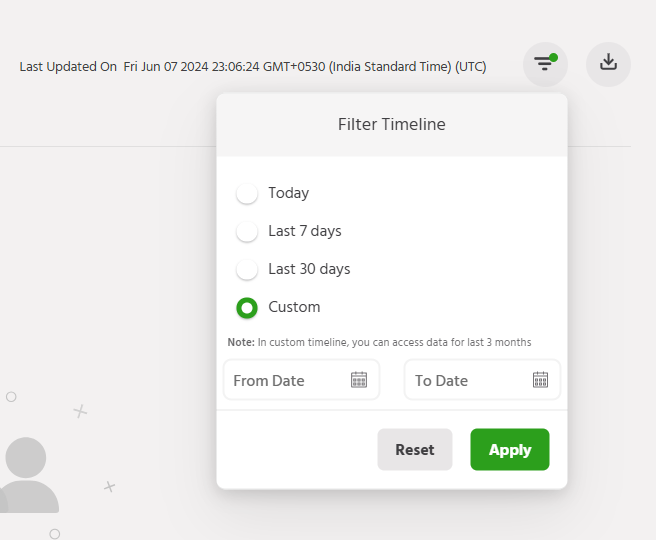Click the Filter Timeline header title

click(x=392, y=125)
